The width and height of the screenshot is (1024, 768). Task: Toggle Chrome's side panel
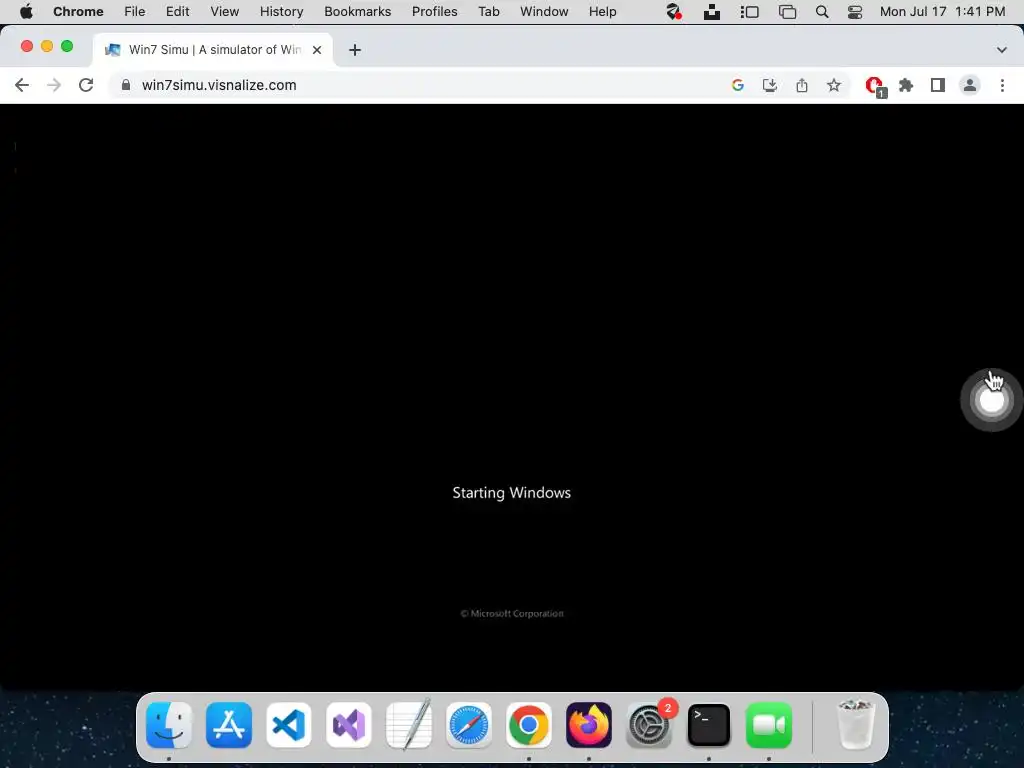938,85
